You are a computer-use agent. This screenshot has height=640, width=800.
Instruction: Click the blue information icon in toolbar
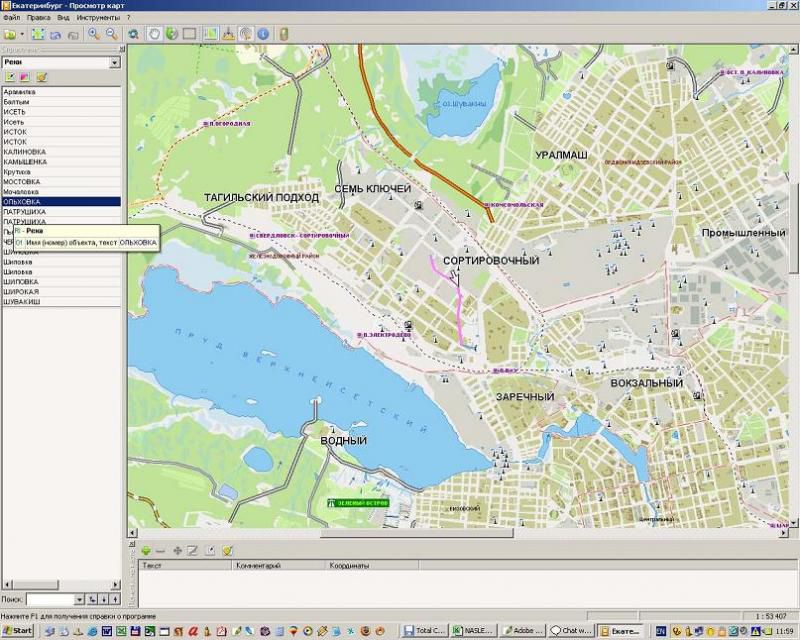tap(262, 34)
